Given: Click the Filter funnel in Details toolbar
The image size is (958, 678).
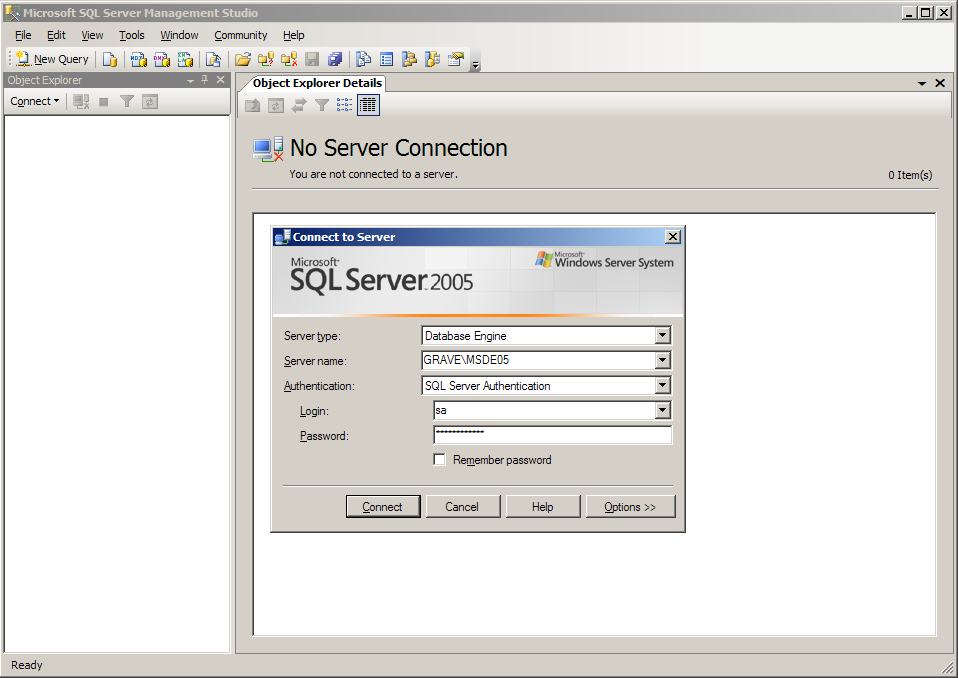Looking at the screenshot, I should 321,106.
